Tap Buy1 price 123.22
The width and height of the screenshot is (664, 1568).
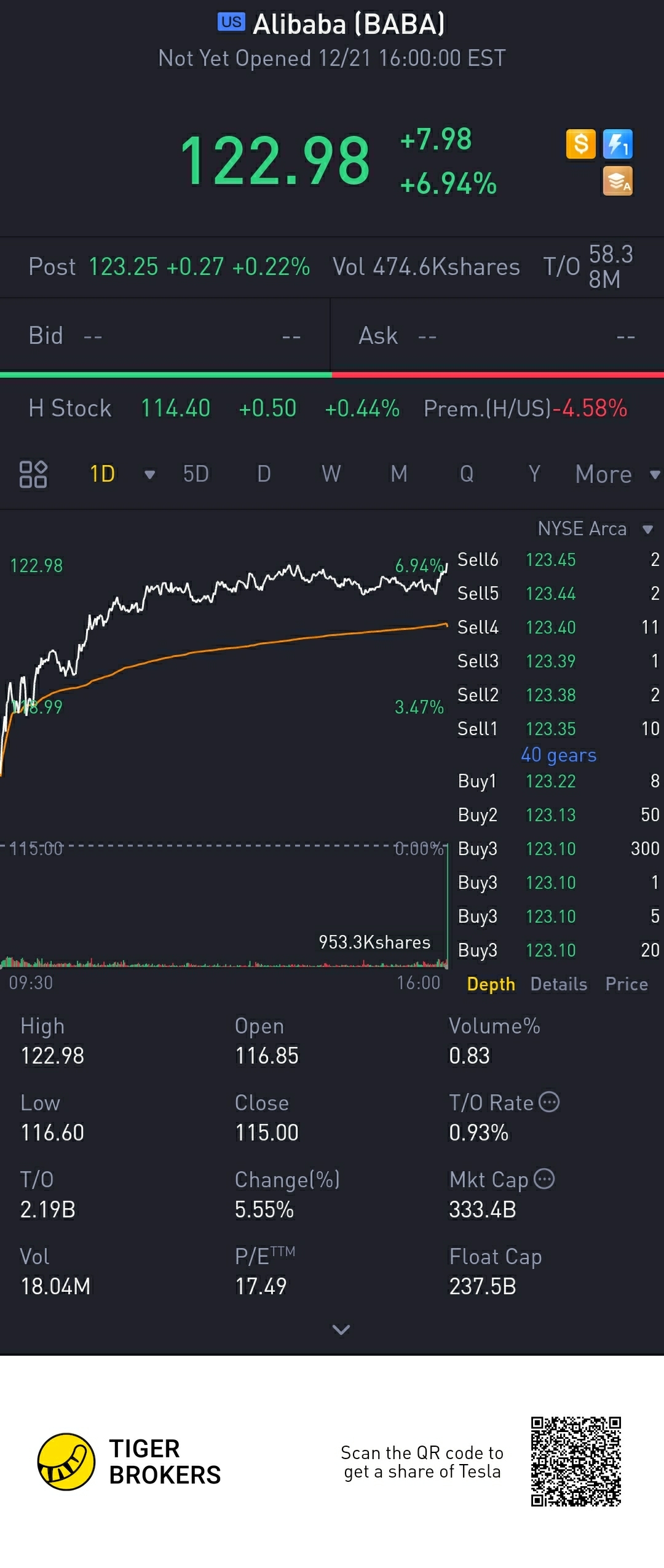click(550, 781)
